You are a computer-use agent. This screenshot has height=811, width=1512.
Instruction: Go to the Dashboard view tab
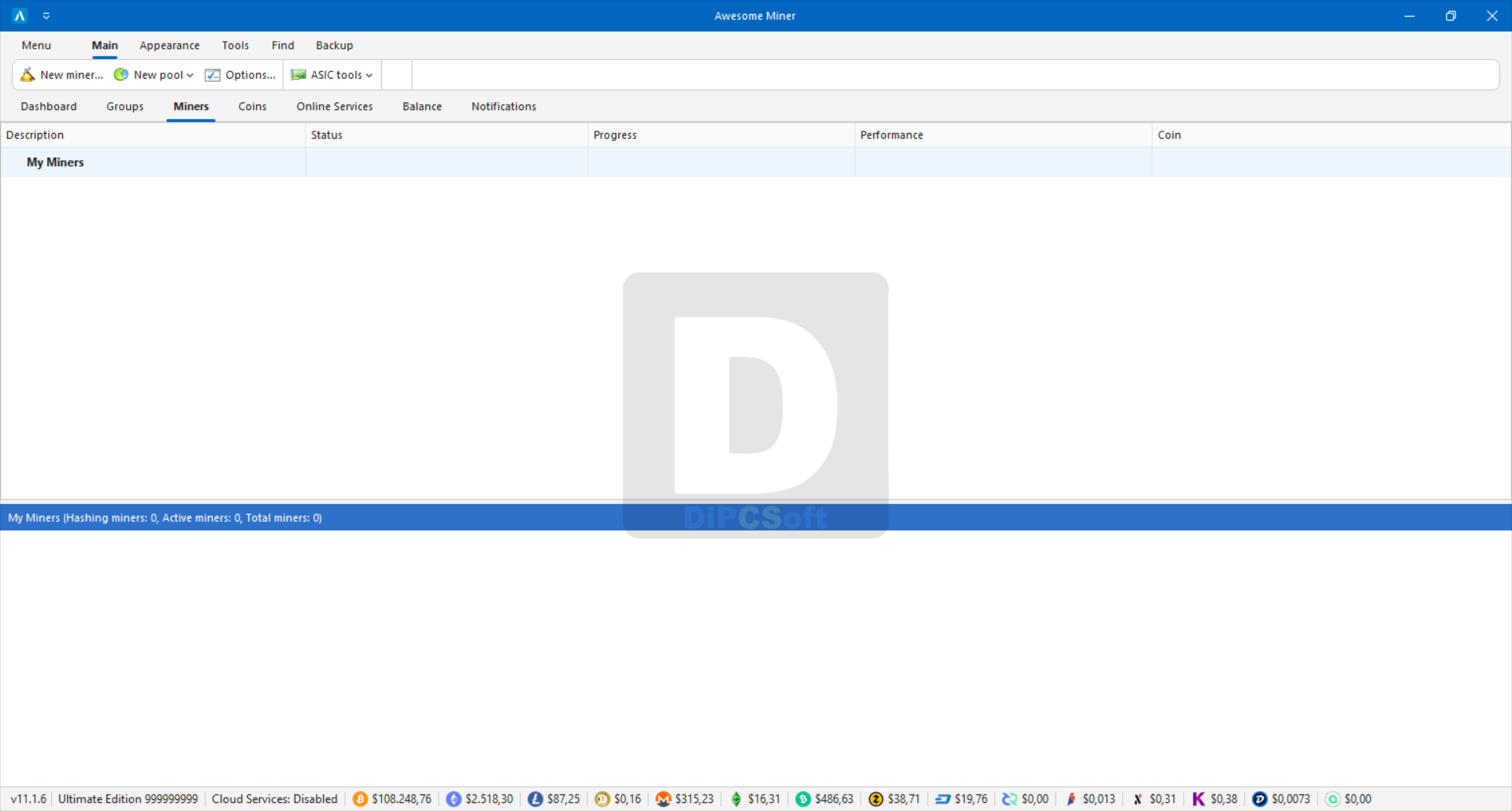point(49,106)
